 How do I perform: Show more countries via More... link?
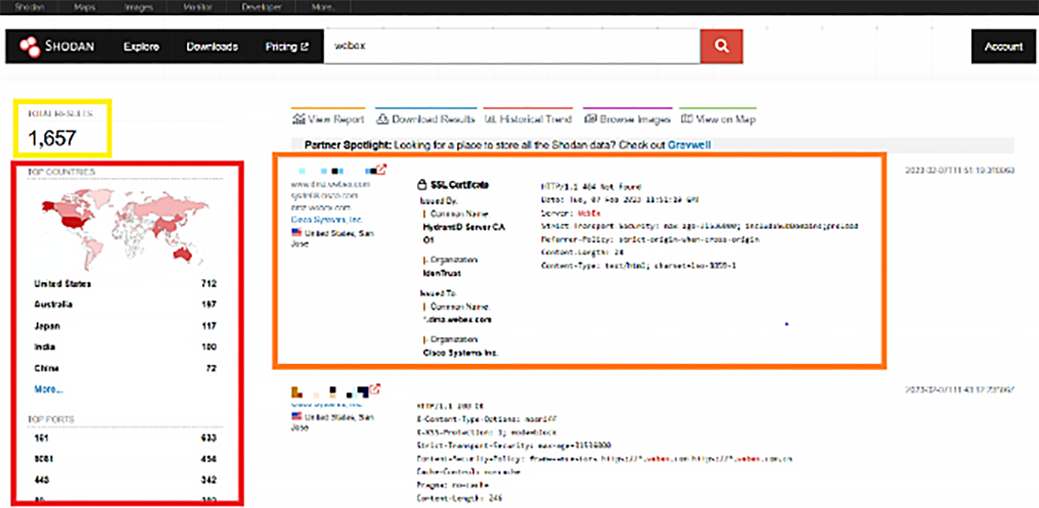pyautogui.click(x=48, y=389)
